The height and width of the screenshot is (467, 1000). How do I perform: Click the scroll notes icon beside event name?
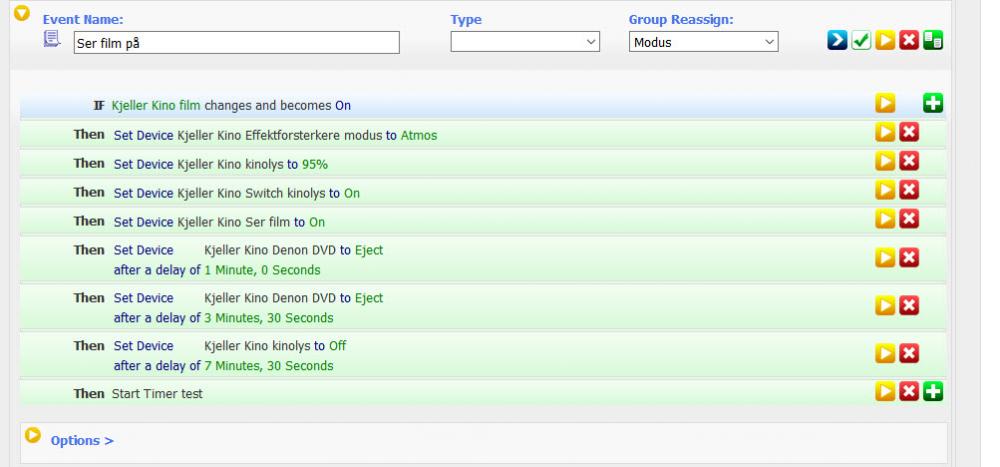point(52,40)
